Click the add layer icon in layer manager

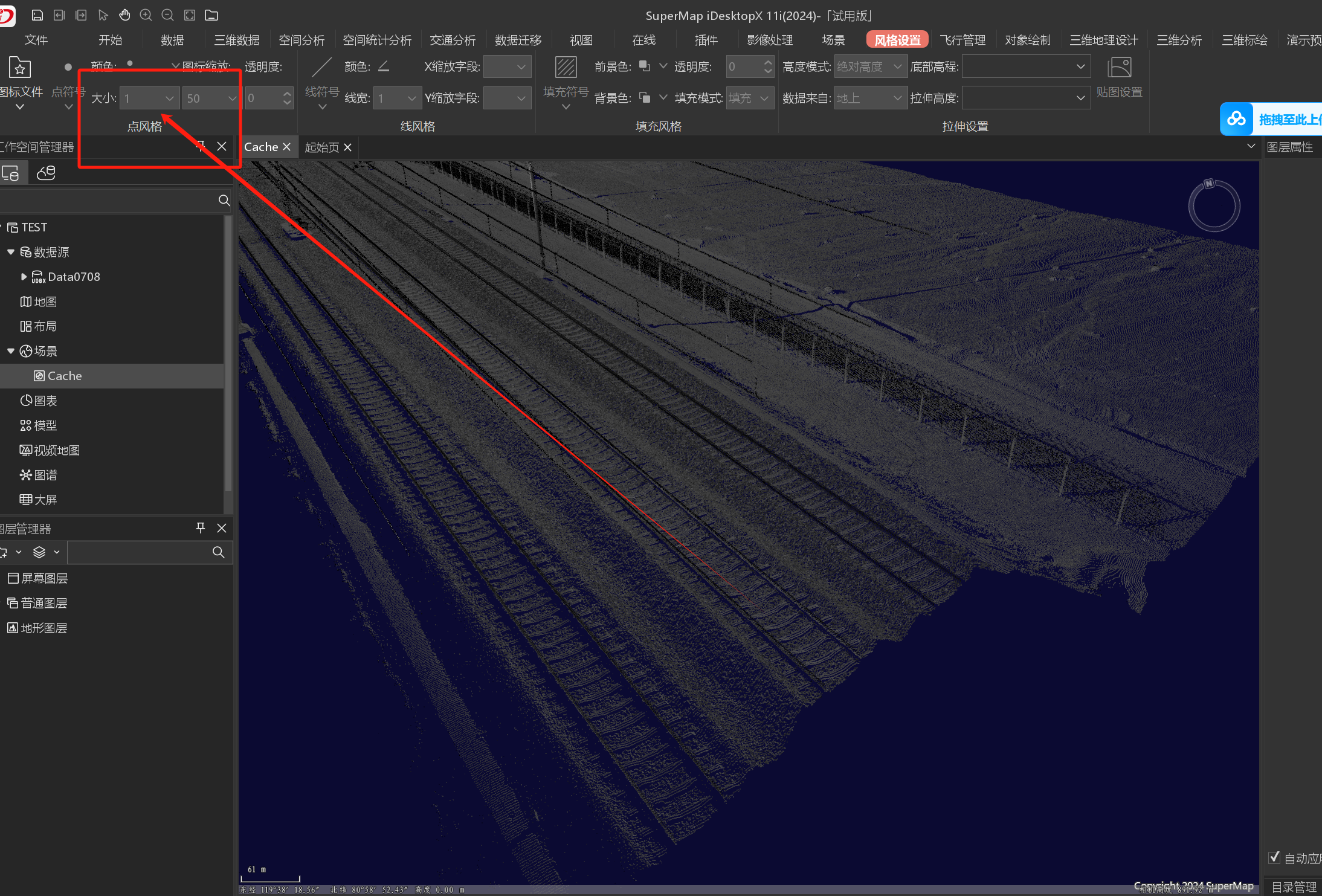(x=4, y=552)
